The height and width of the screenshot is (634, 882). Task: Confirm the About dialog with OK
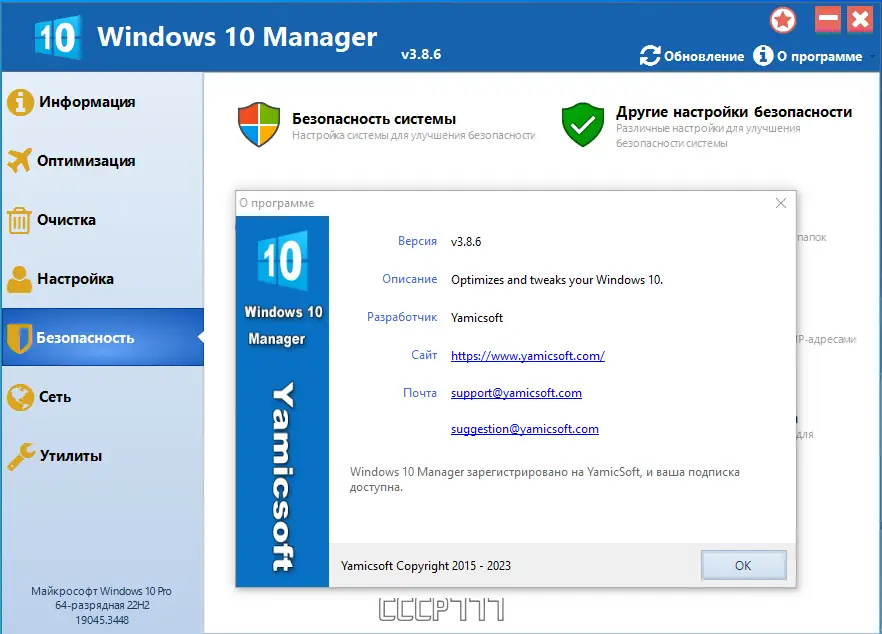click(x=743, y=565)
